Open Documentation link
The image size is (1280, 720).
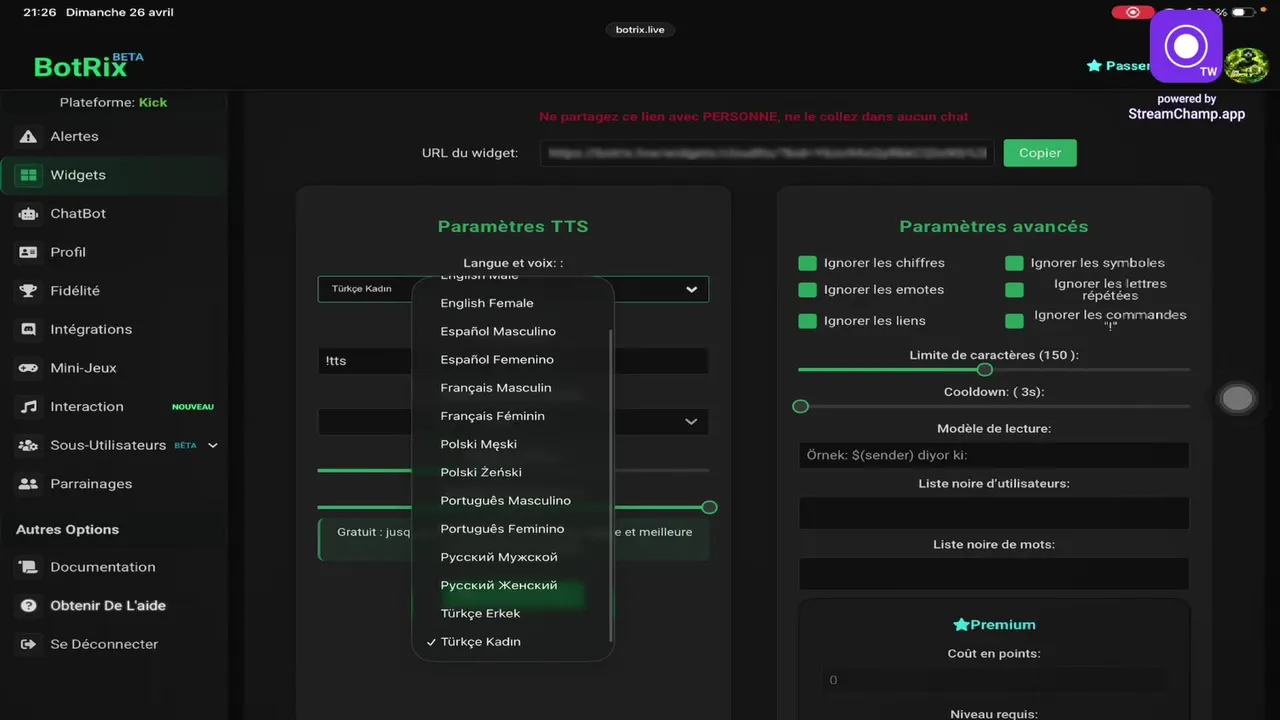click(x=103, y=567)
